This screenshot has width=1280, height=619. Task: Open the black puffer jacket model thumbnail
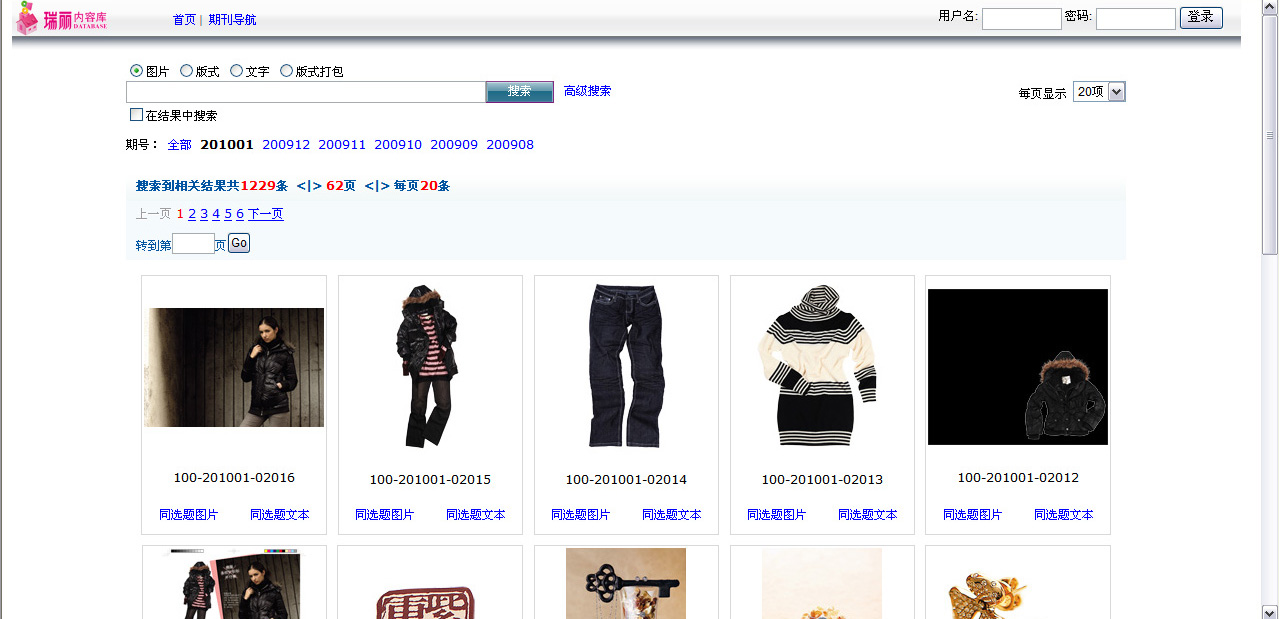(234, 367)
